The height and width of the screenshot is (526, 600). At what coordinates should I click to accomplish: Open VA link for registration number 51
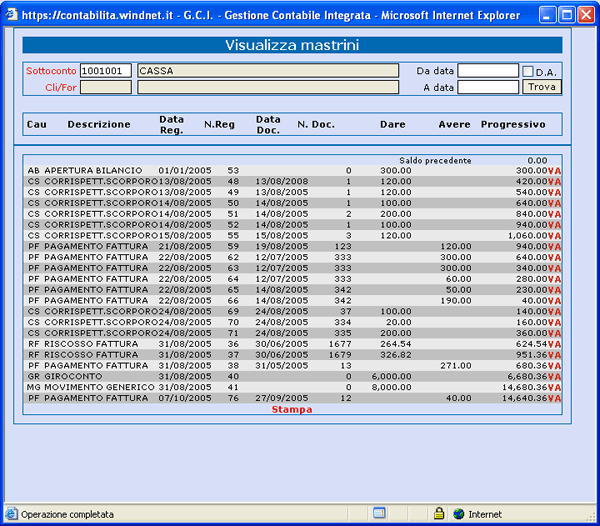click(554, 214)
